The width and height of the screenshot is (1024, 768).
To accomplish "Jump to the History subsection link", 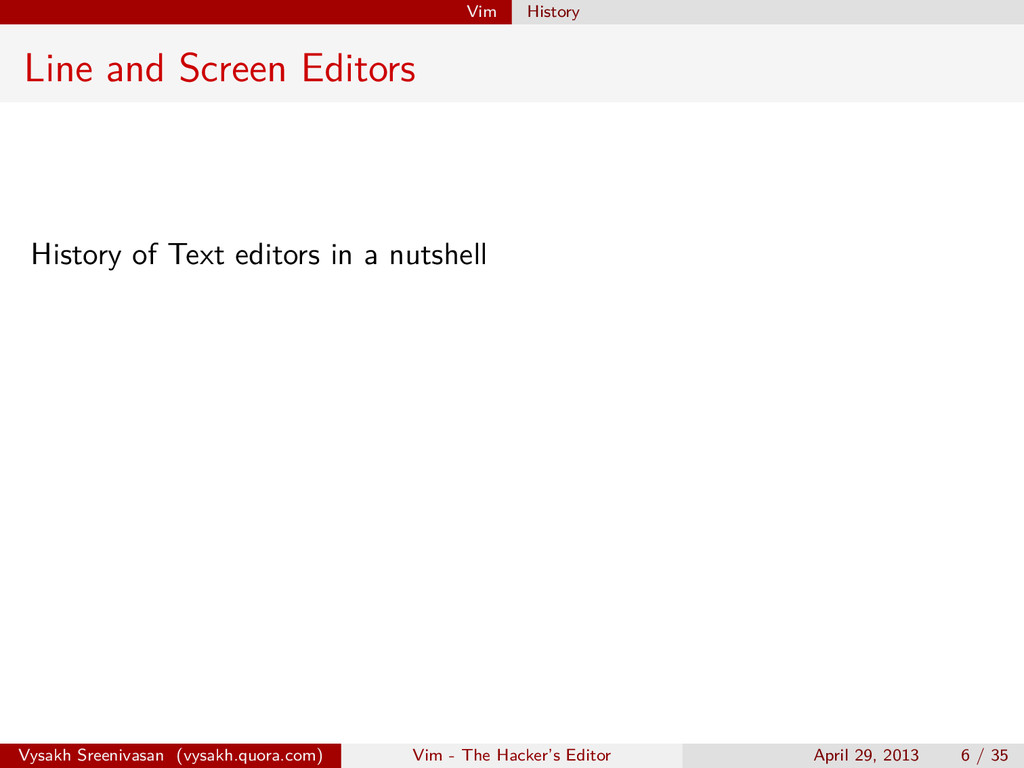I will tap(553, 12).
